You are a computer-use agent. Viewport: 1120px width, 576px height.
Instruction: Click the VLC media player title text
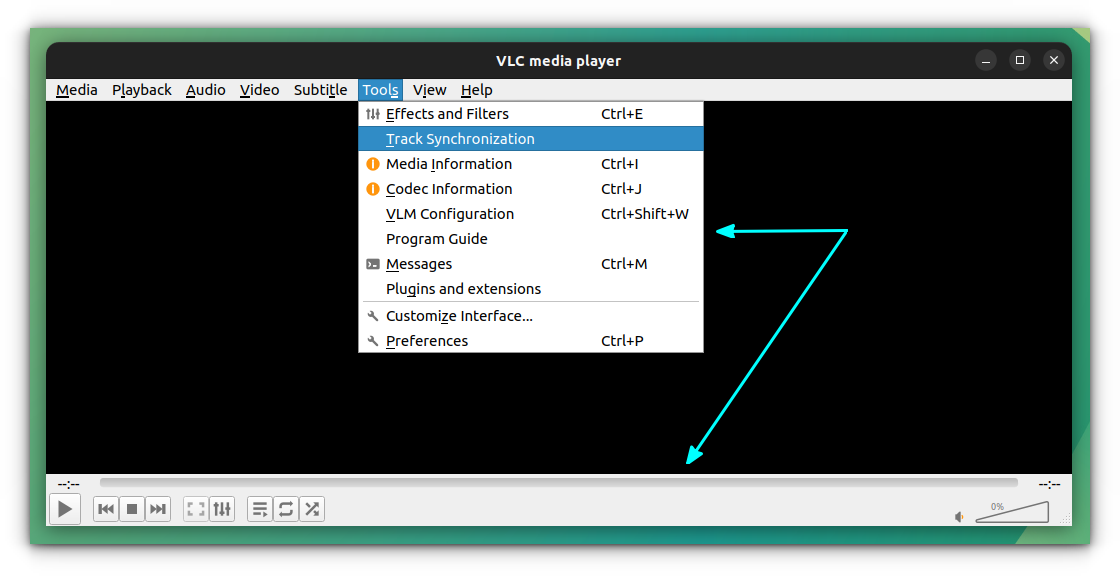click(x=559, y=61)
